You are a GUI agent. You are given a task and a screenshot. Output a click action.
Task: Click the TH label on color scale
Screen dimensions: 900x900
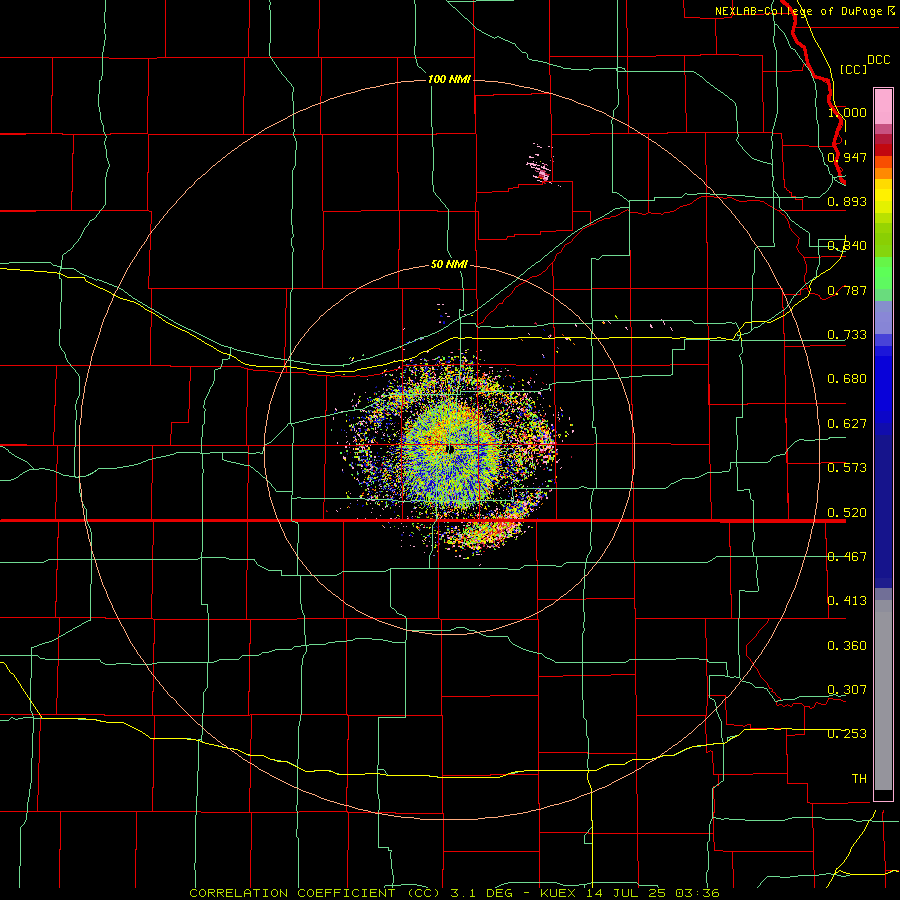click(859, 779)
